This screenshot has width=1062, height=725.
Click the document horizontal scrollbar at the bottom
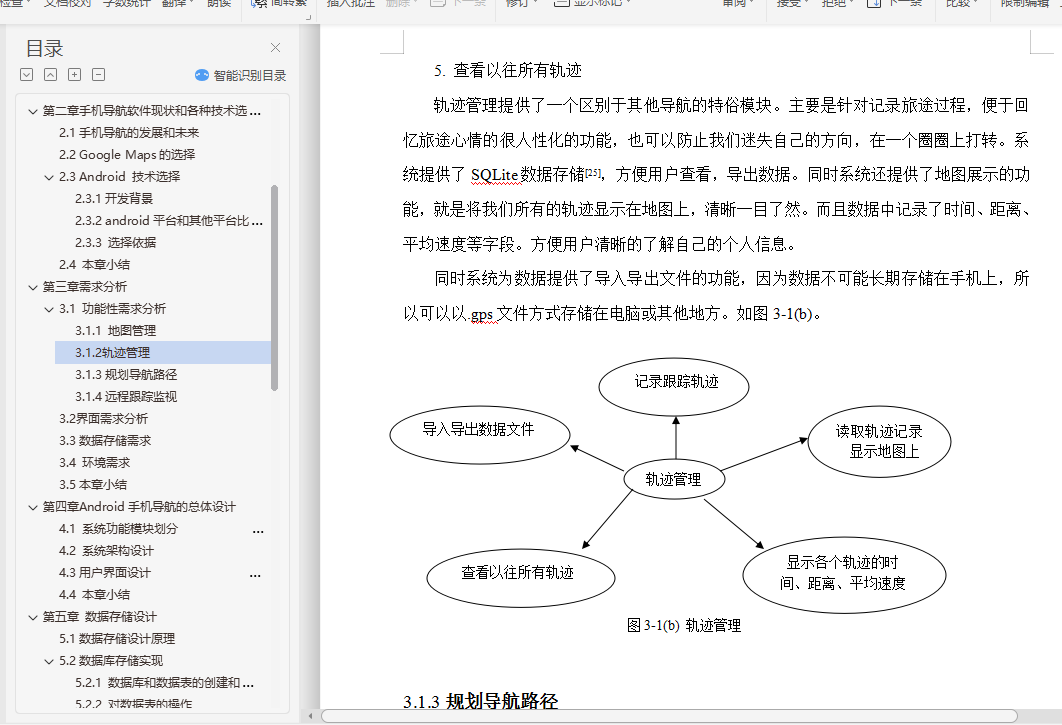coord(669,716)
